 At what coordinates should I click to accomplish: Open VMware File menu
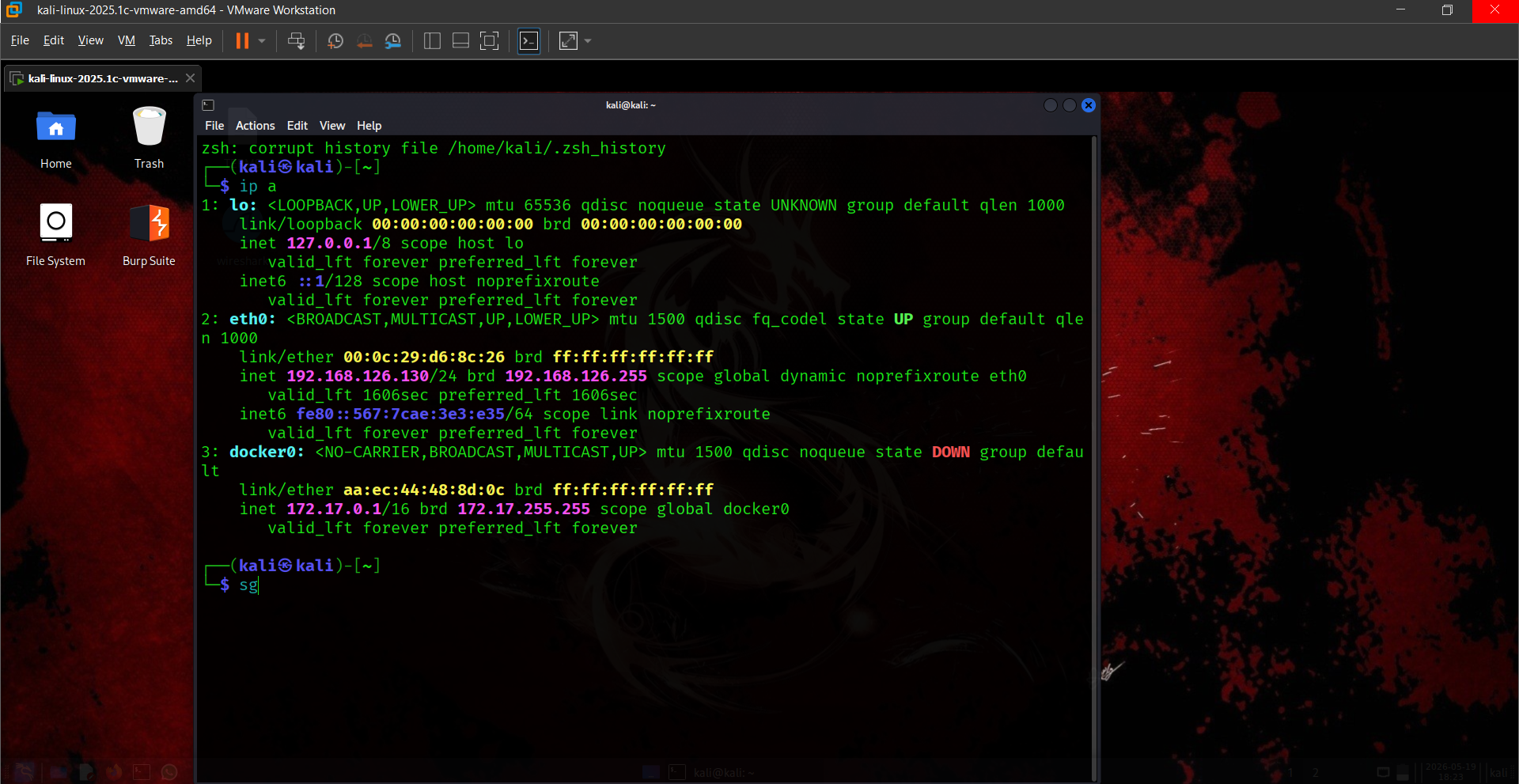(20, 40)
